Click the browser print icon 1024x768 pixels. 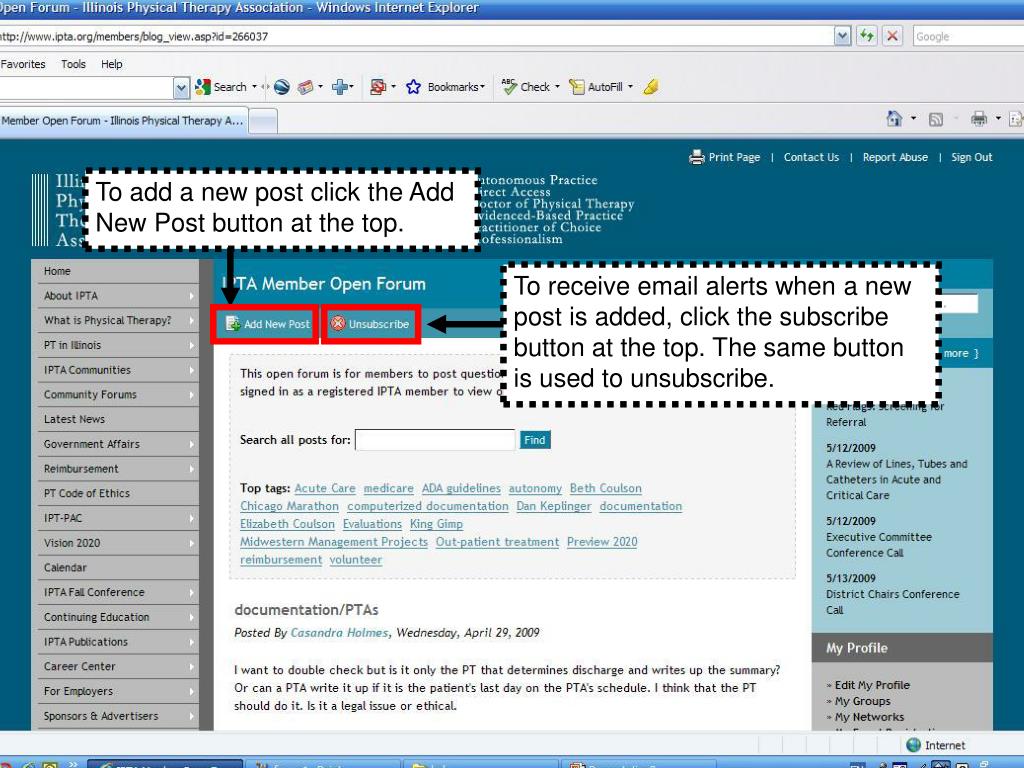pos(978,119)
